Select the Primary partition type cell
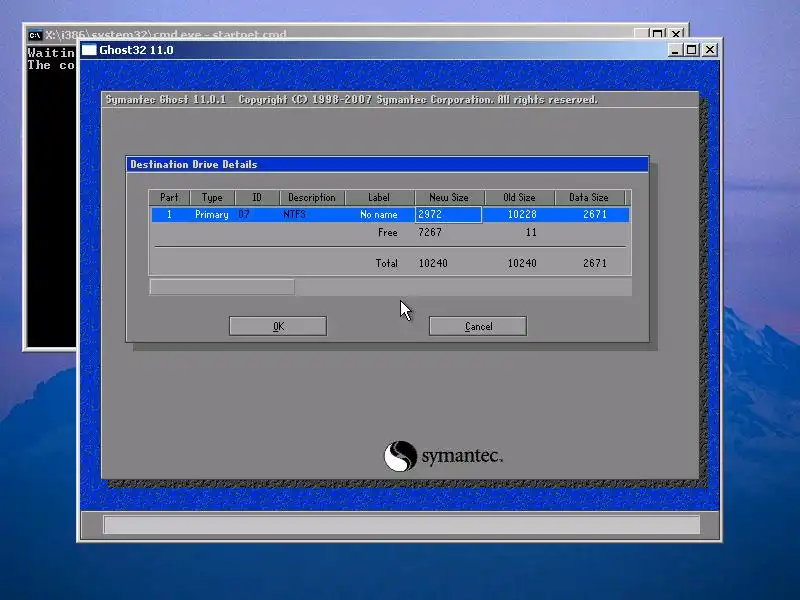Screen dimensions: 800x600 click(x=212, y=215)
